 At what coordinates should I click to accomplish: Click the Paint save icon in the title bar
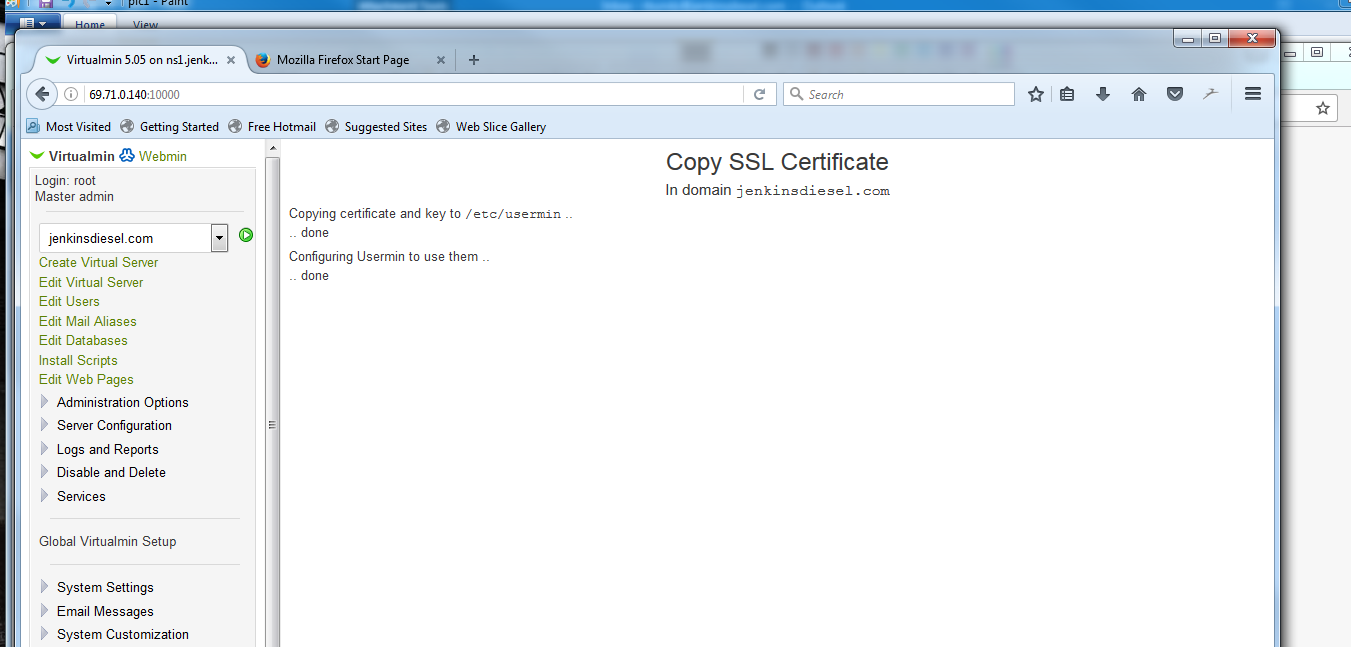pos(46,4)
